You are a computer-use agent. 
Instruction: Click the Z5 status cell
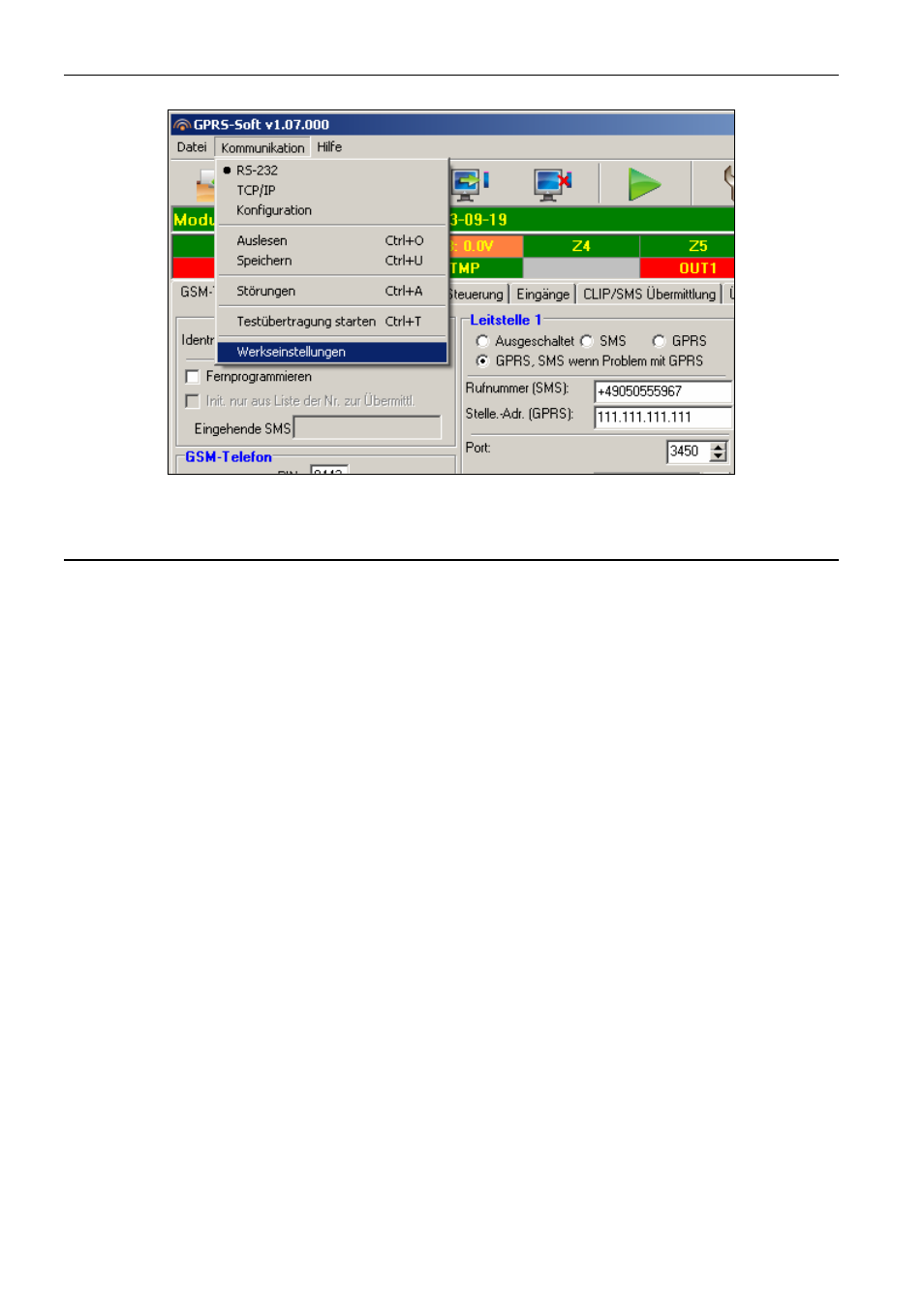(x=688, y=246)
